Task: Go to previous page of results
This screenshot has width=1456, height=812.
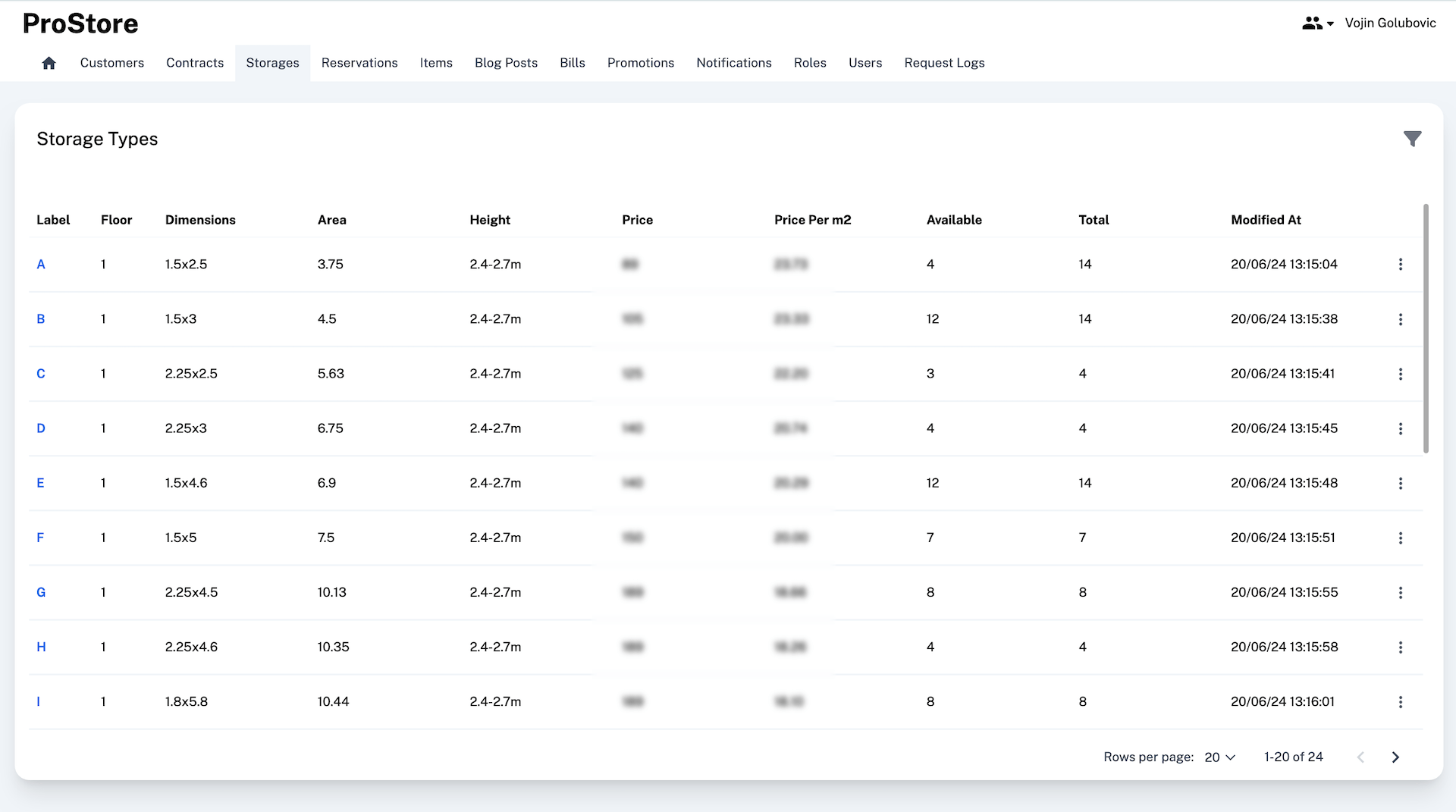Action: (1360, 757)
